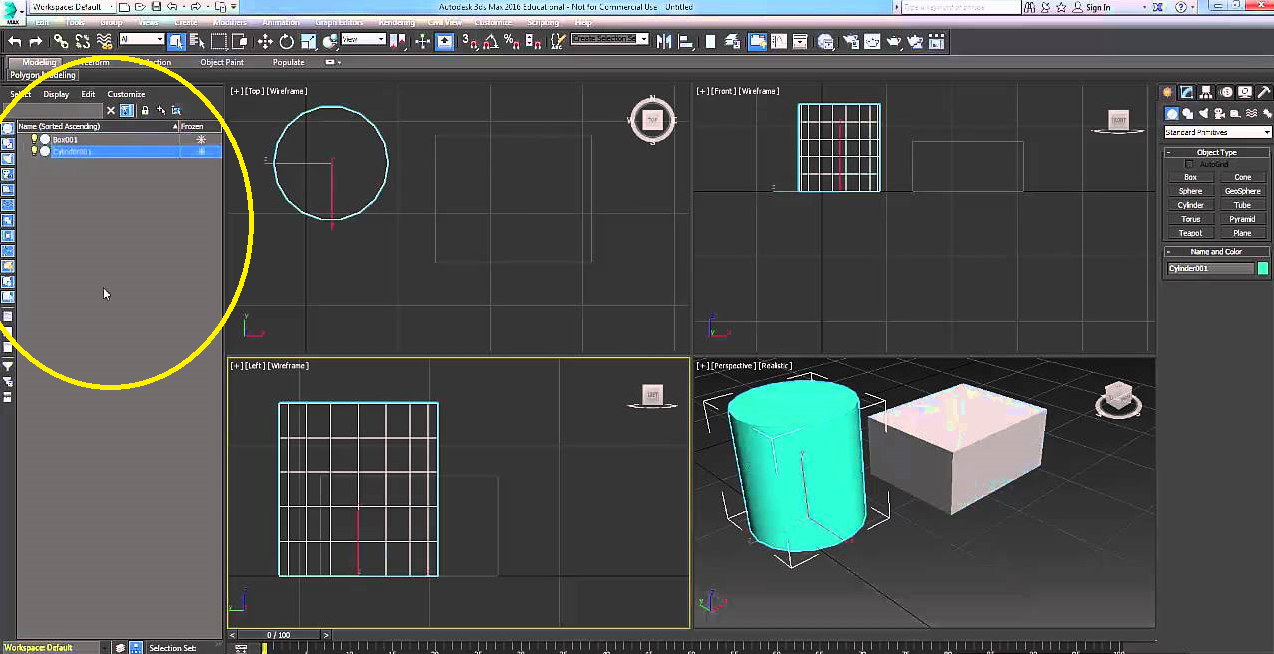
Task: Activate the Select and Rotate tool
Action: coord(288,41)
